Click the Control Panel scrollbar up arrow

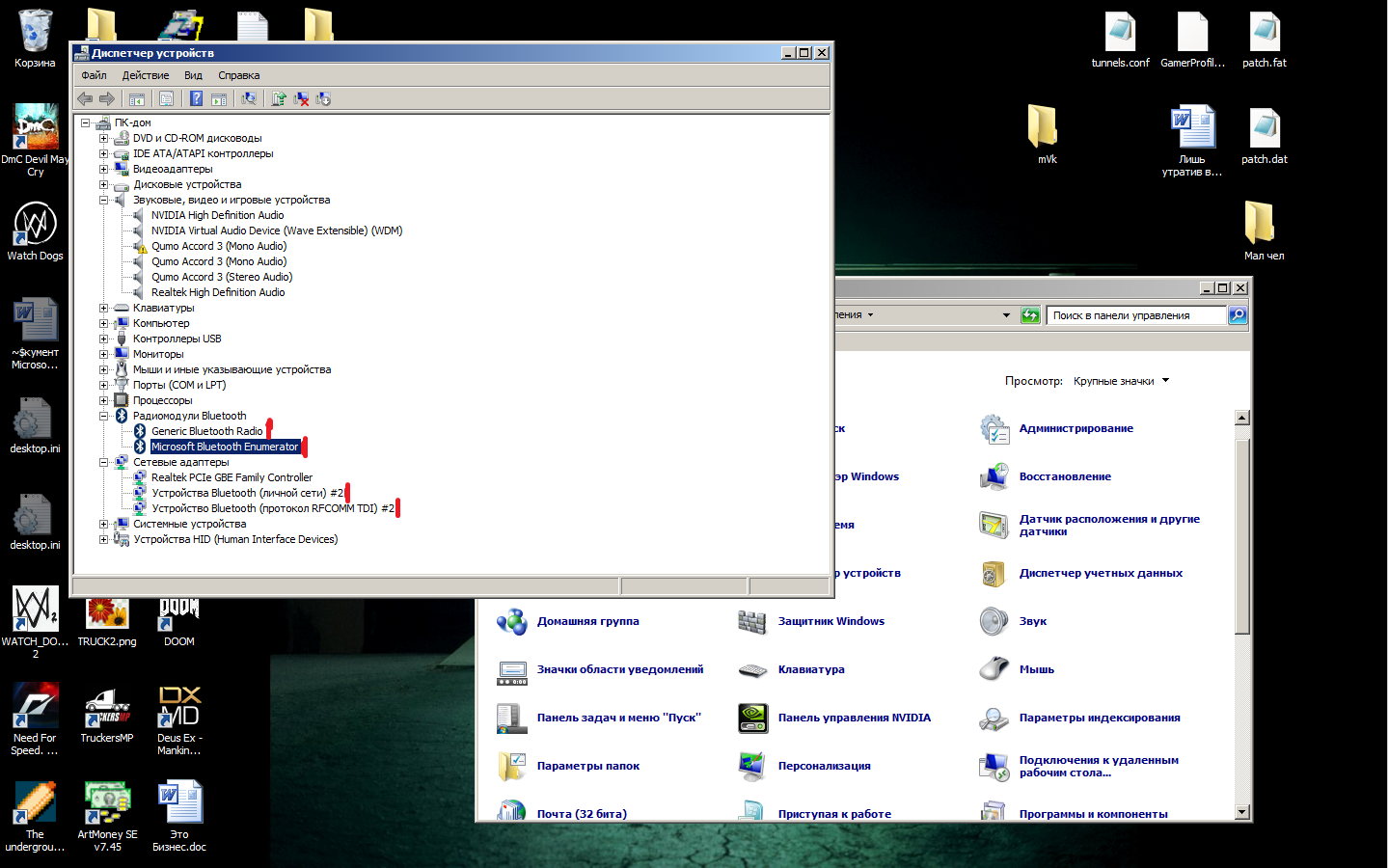(x=1242, y=418)
